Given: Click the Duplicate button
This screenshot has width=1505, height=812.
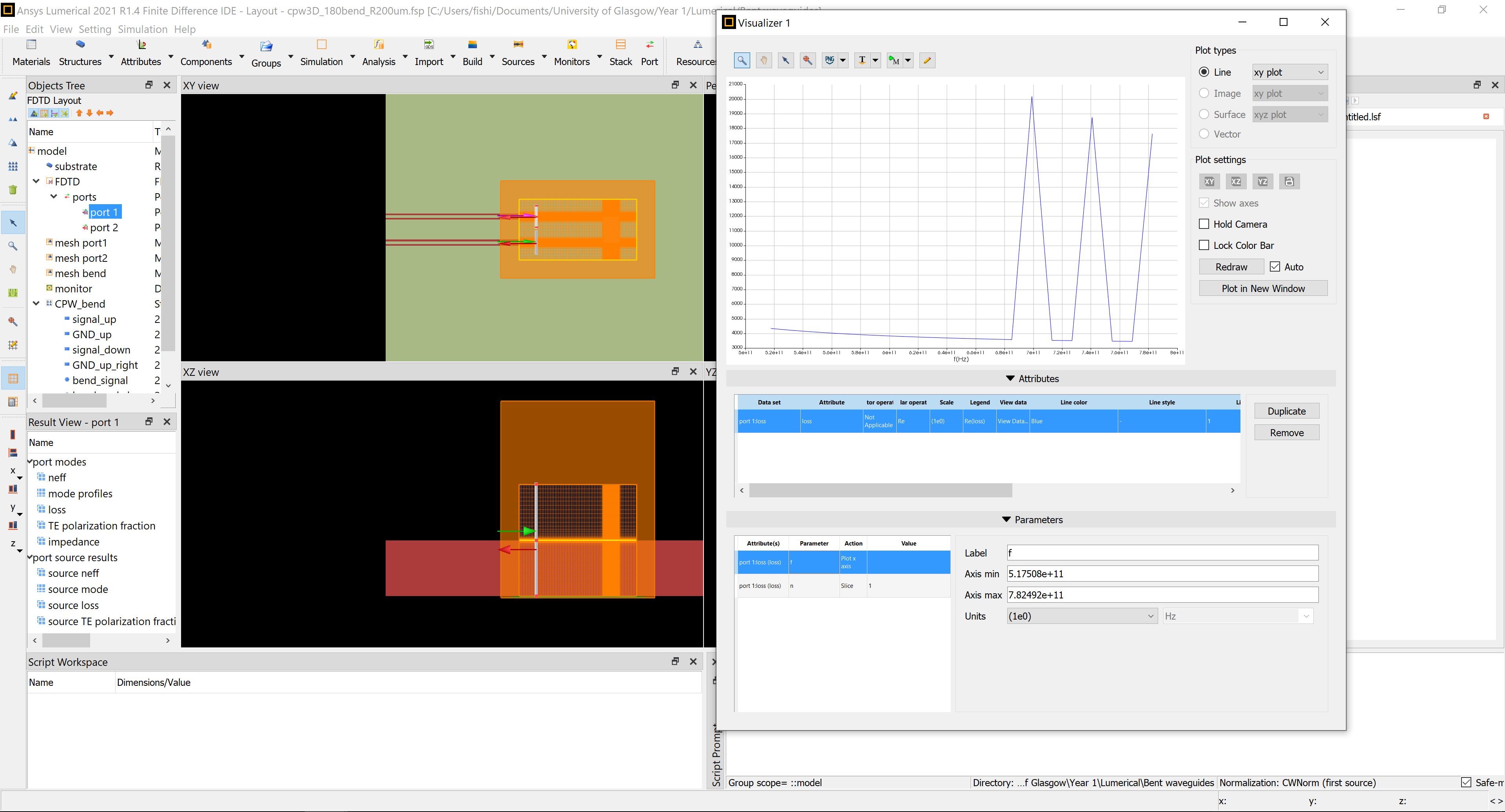Looking at the screenshot, I should click(x=1286, y=411).
